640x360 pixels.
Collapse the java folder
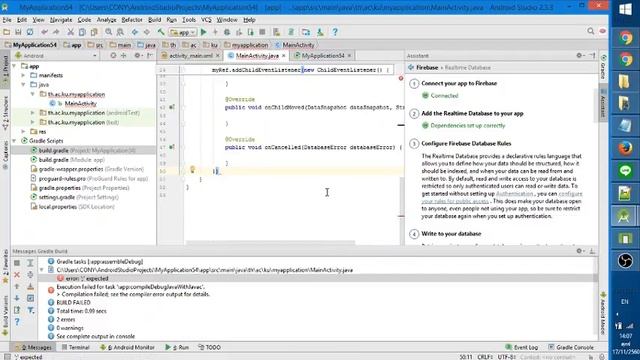pos(24,84)
